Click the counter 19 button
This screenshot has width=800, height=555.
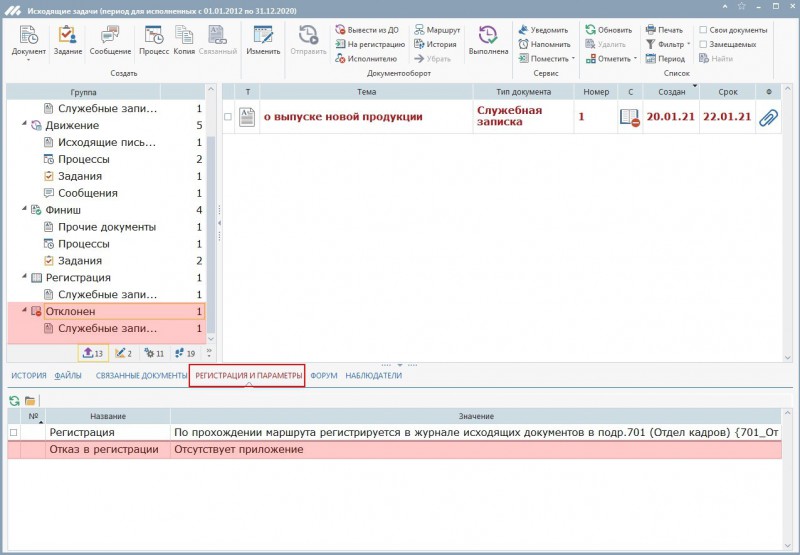185,353
